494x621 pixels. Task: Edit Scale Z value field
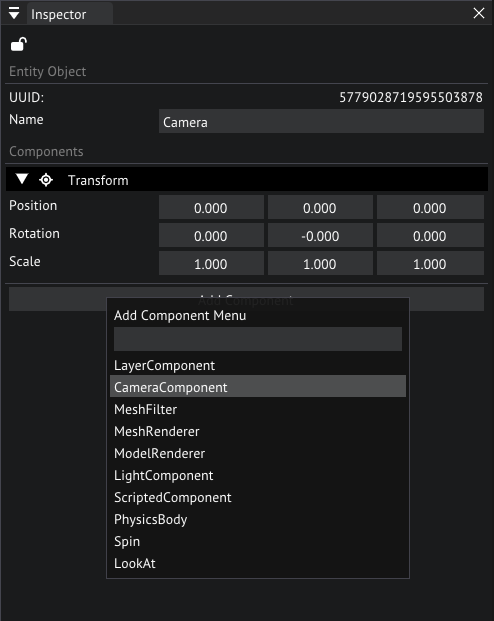point(430,263)
